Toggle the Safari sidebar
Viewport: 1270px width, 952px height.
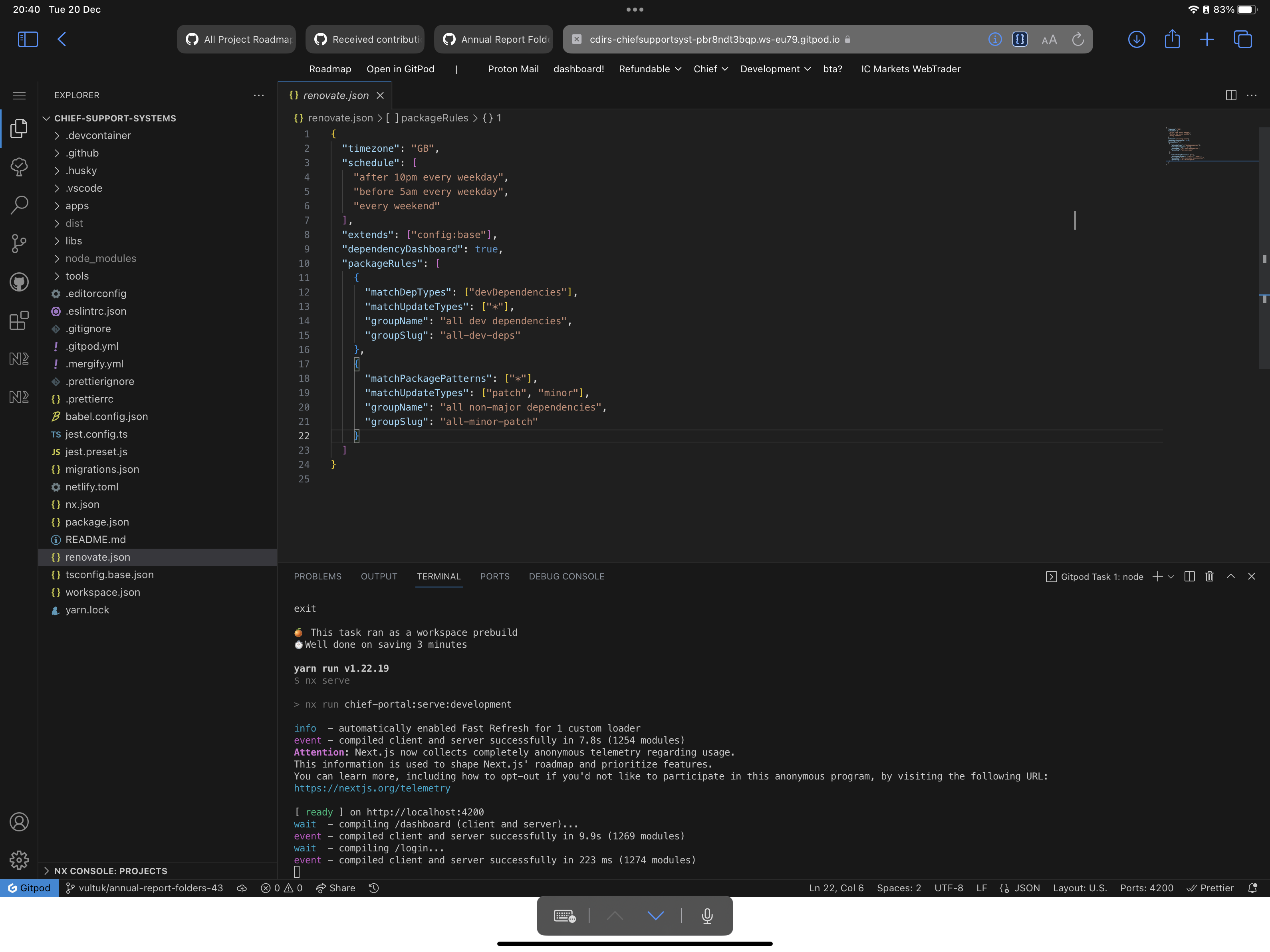point(27,39)
